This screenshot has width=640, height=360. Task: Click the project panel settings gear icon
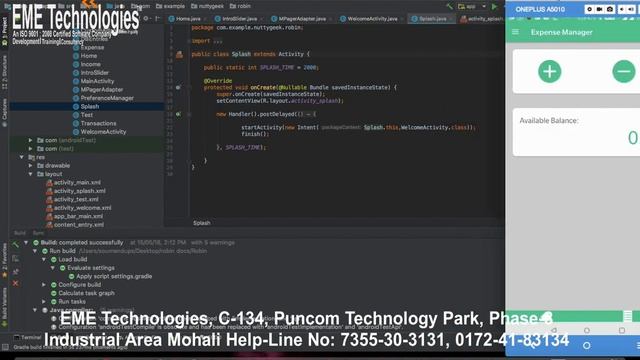pos(146,18)
